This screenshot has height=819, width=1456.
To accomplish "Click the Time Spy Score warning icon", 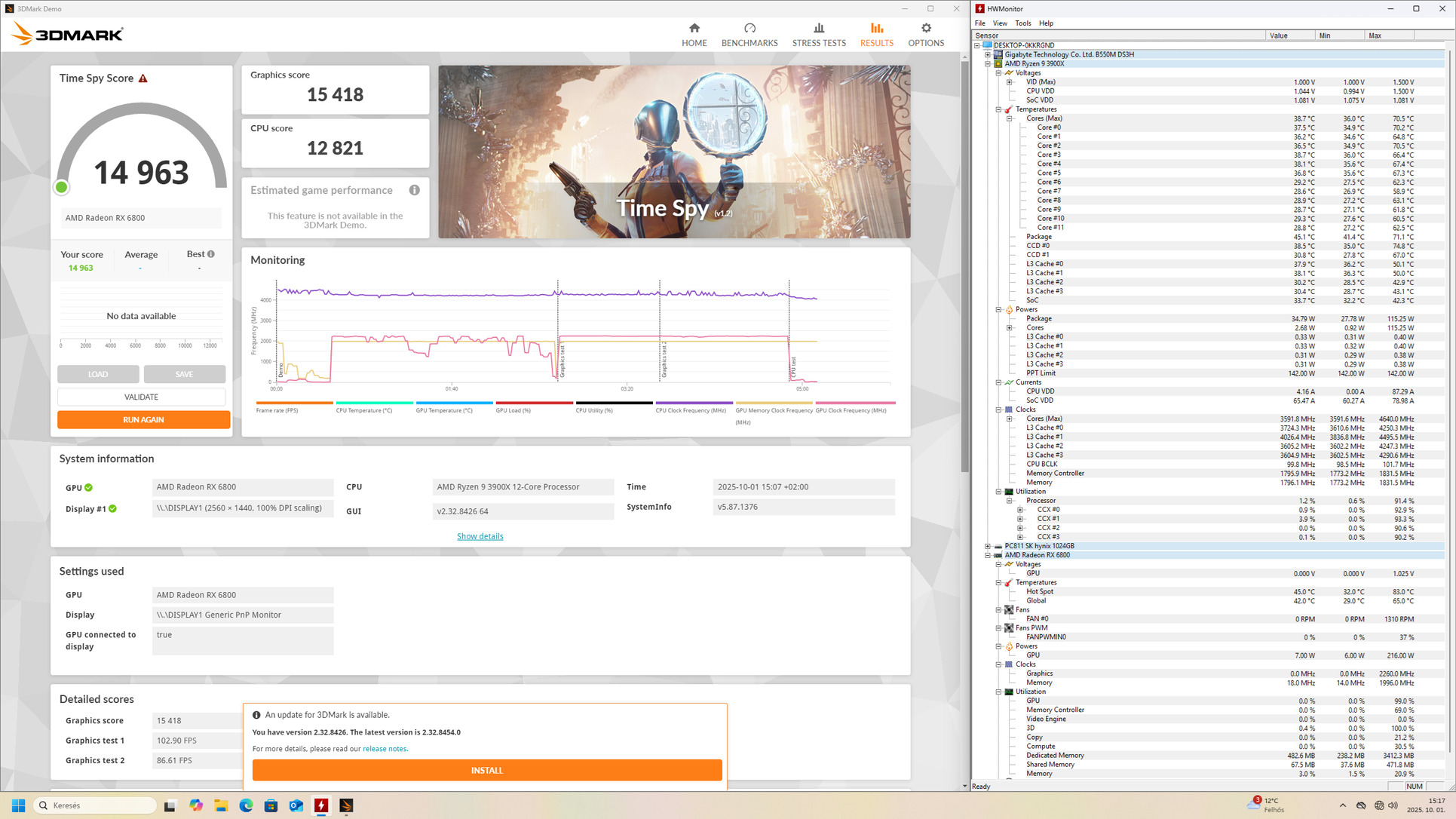I will tap(143, 78).
